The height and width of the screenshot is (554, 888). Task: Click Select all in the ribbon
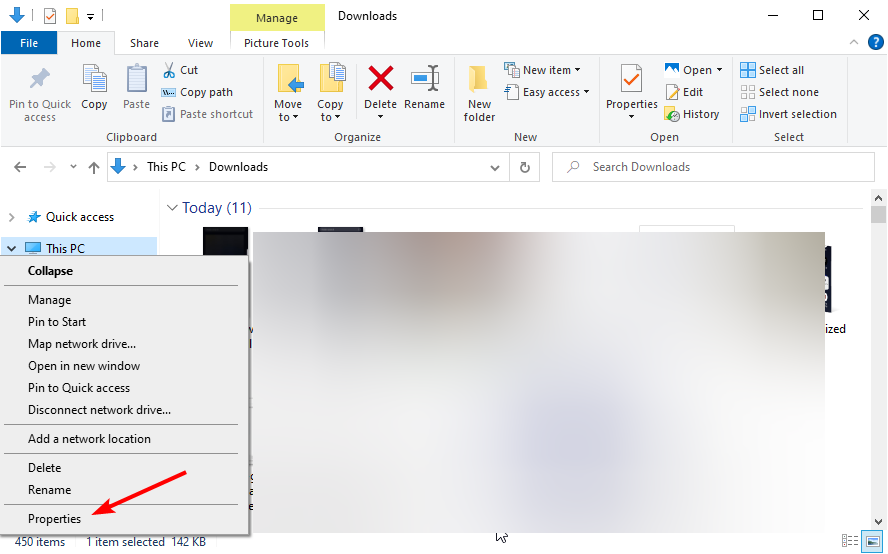(772, 70)
